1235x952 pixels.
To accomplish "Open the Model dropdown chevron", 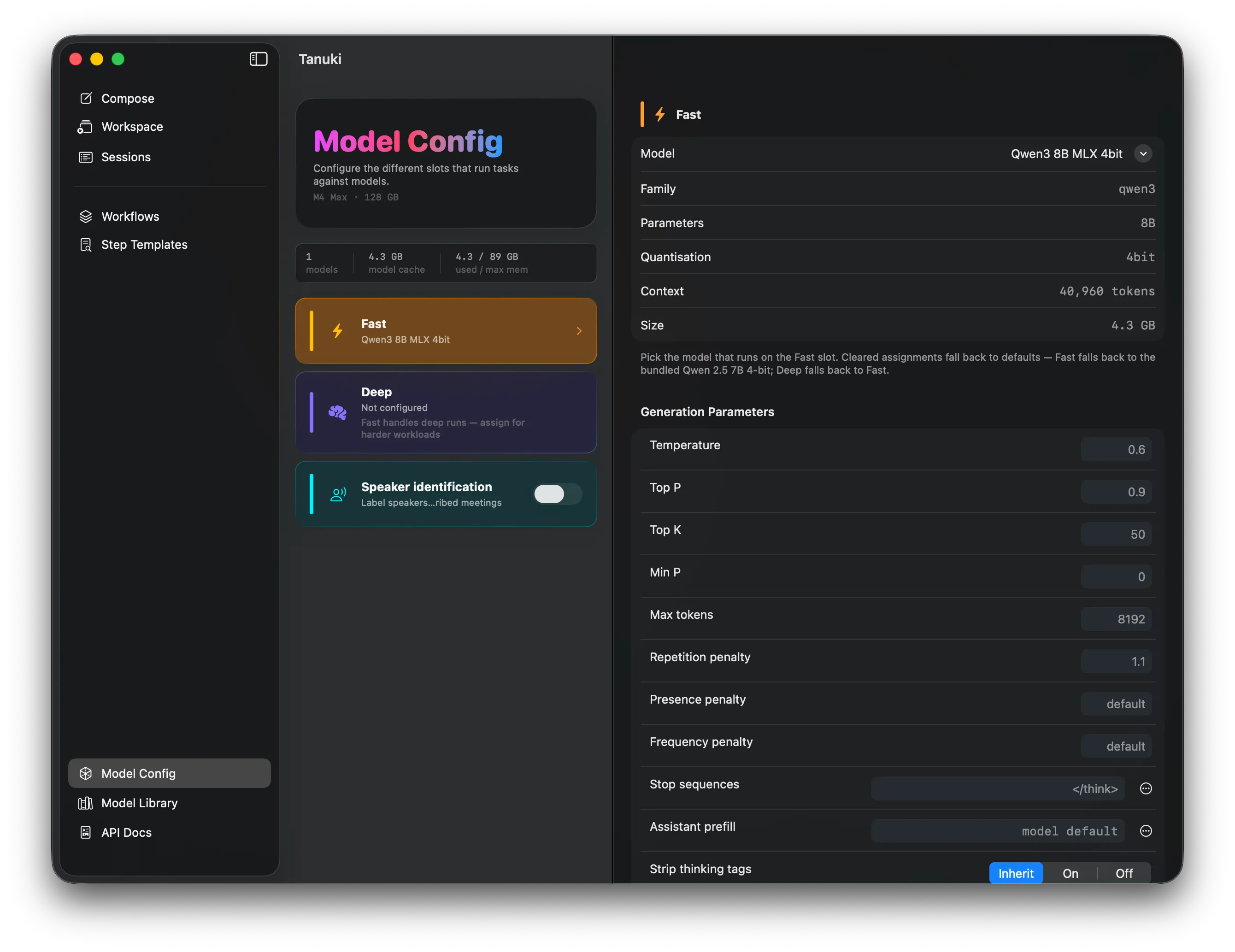I will point(1143,154).
